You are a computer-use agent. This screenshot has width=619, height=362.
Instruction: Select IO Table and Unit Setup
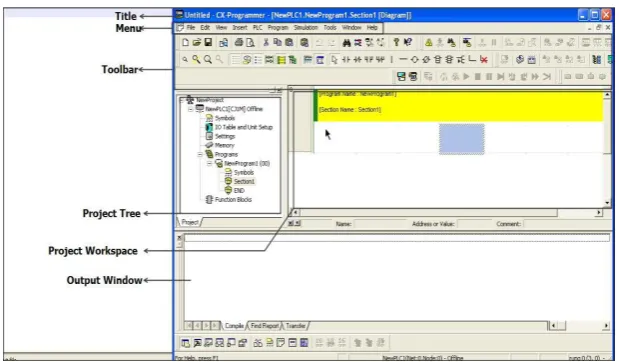tap(244, 127)
